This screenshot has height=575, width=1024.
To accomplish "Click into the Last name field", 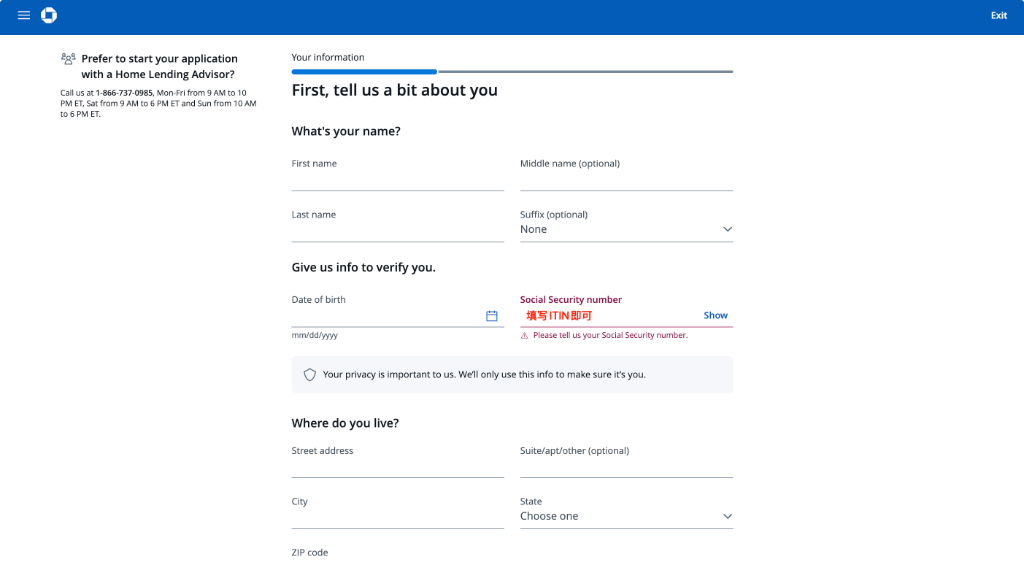I will pos(398,232).
